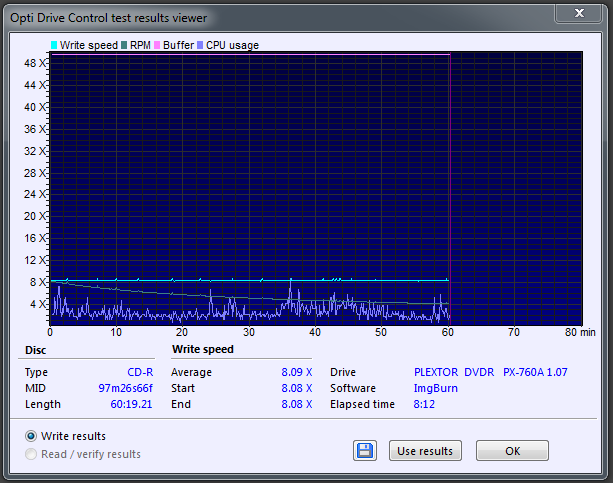Click the 80 min axis label
Image resolution: width=613 pixels, height=483 pixels.
click(x=580, y=332)
